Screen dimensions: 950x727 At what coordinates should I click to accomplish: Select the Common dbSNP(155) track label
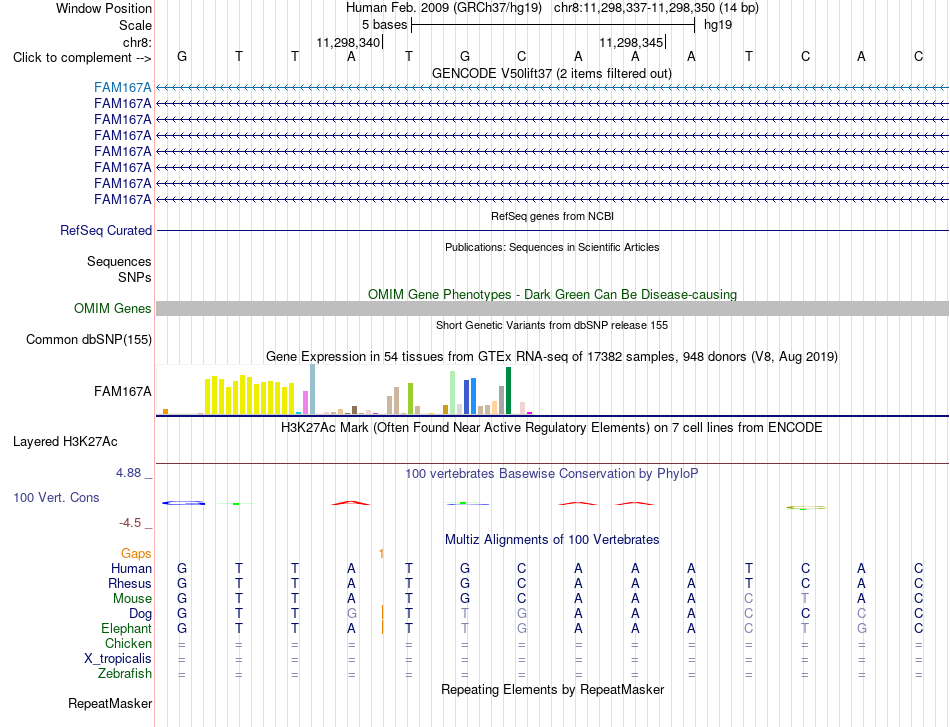tap(89, 339)
